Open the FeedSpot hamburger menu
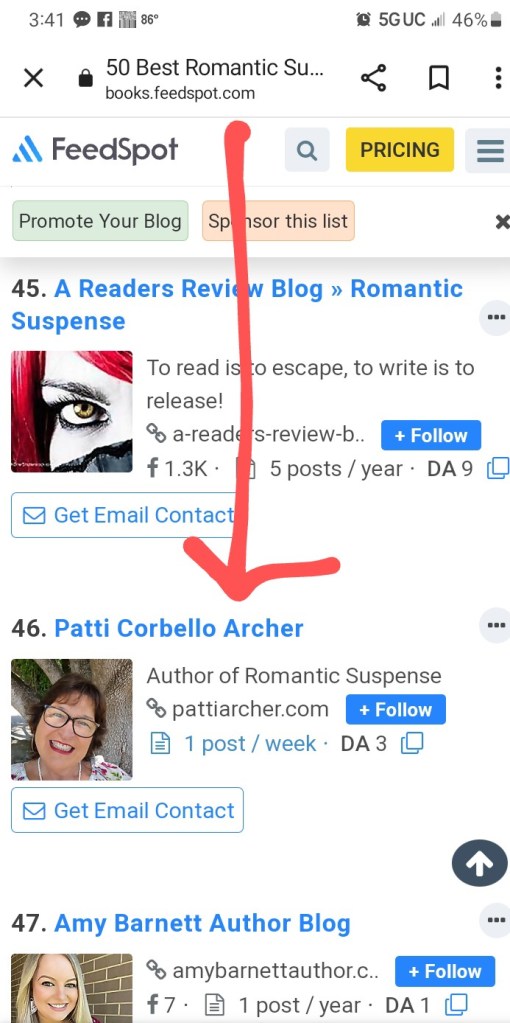Screen dimensions: 510x1023 pos(490,150)
